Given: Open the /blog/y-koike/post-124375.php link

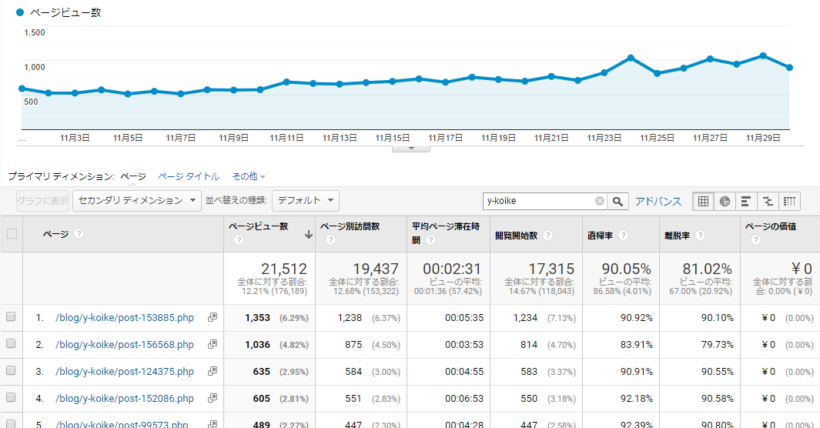Looking at the screenshot, I should (124, 371).
